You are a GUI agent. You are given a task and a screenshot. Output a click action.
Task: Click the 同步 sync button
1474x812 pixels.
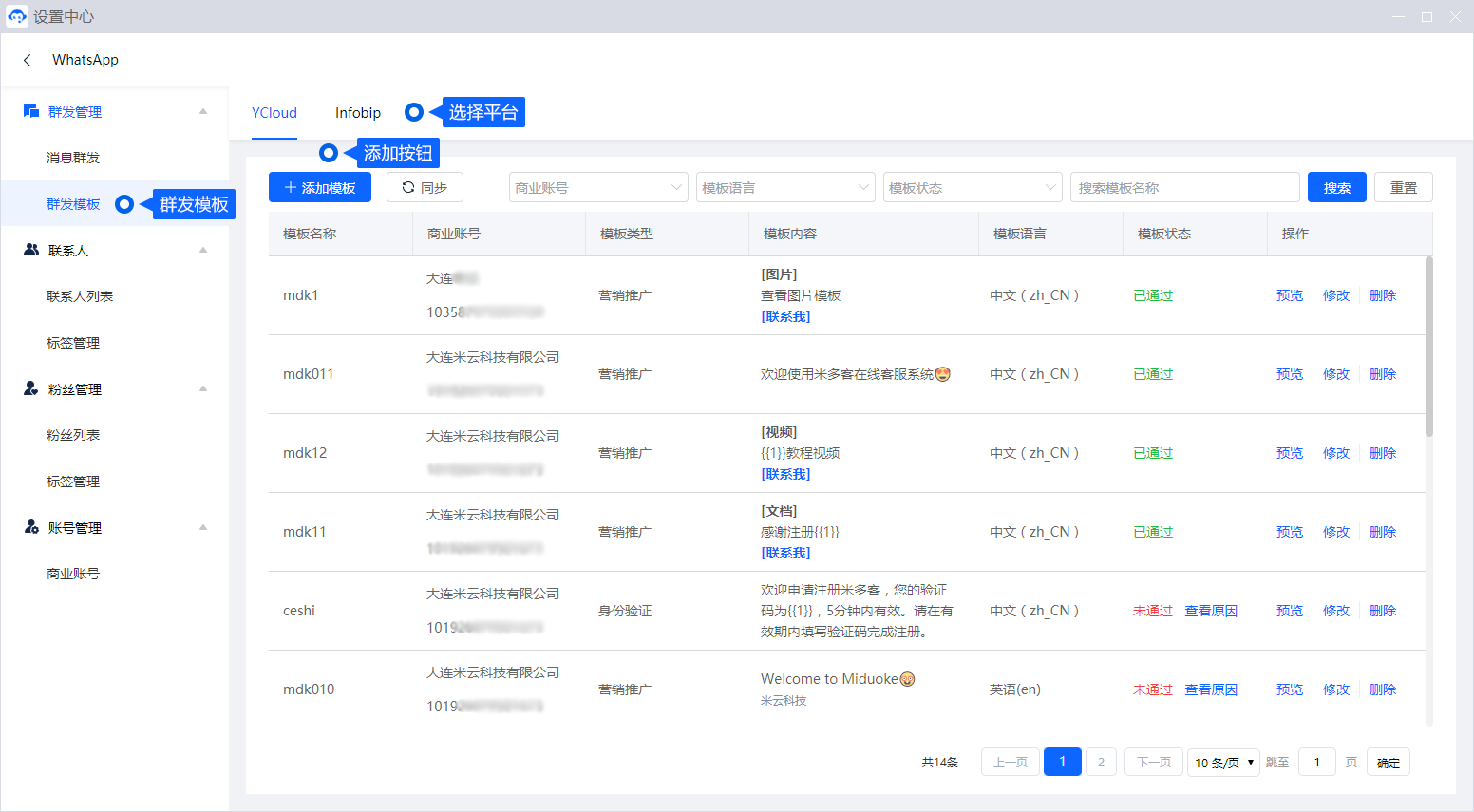coord(425,188)
